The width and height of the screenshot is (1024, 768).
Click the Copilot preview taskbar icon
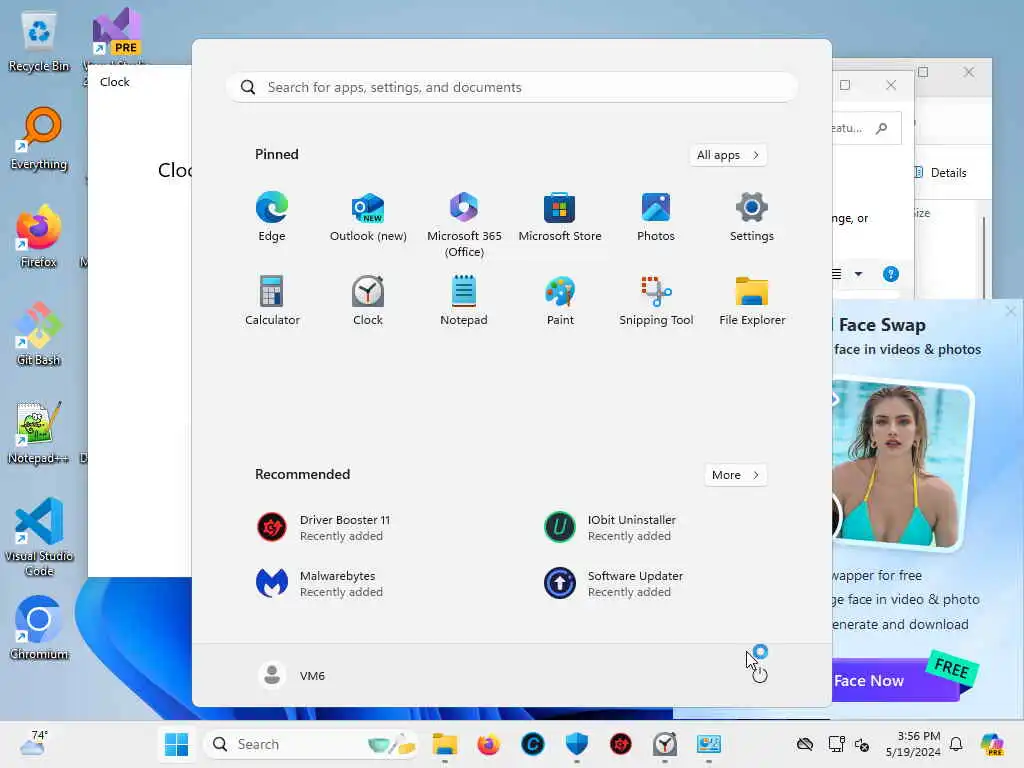point(992,744)
